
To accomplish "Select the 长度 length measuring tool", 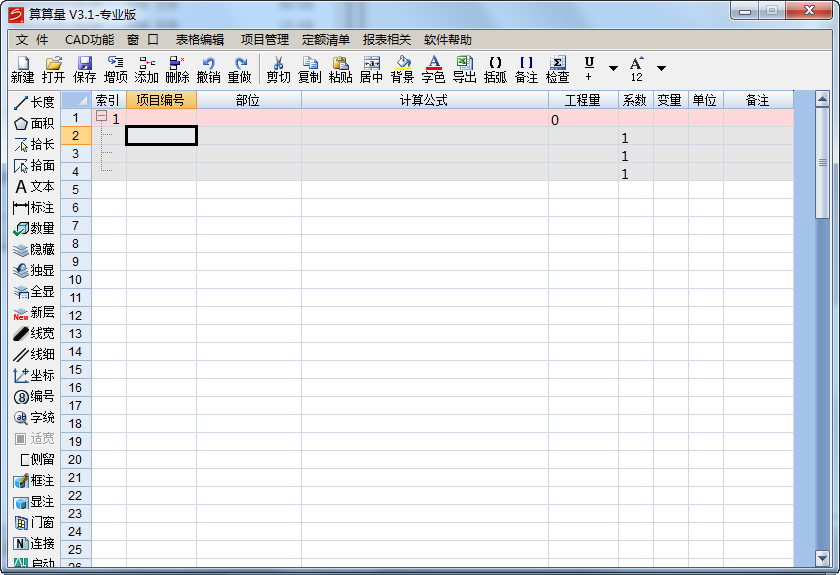I will [34, 102].
